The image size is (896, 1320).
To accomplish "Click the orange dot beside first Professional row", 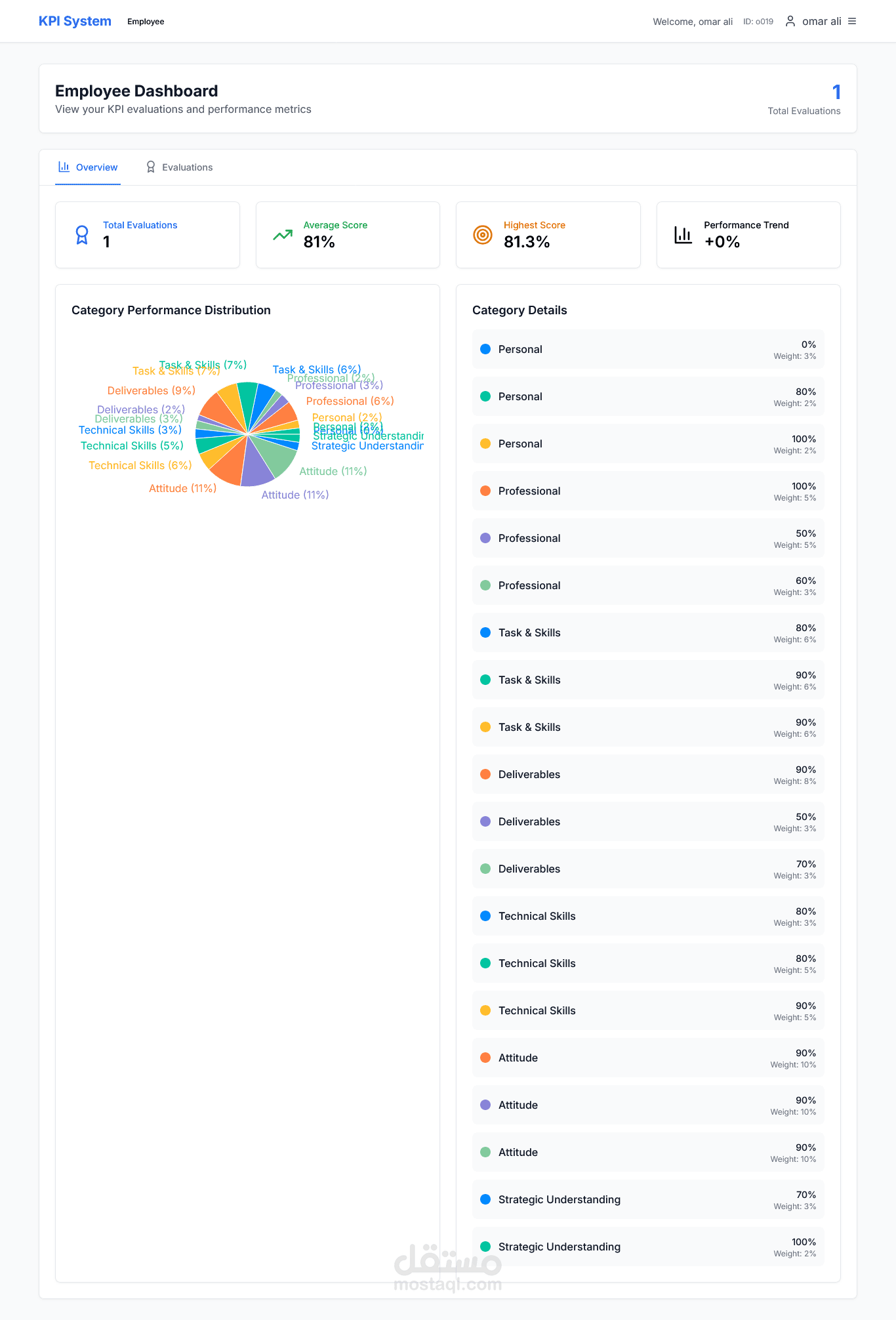I will (485, 491).
